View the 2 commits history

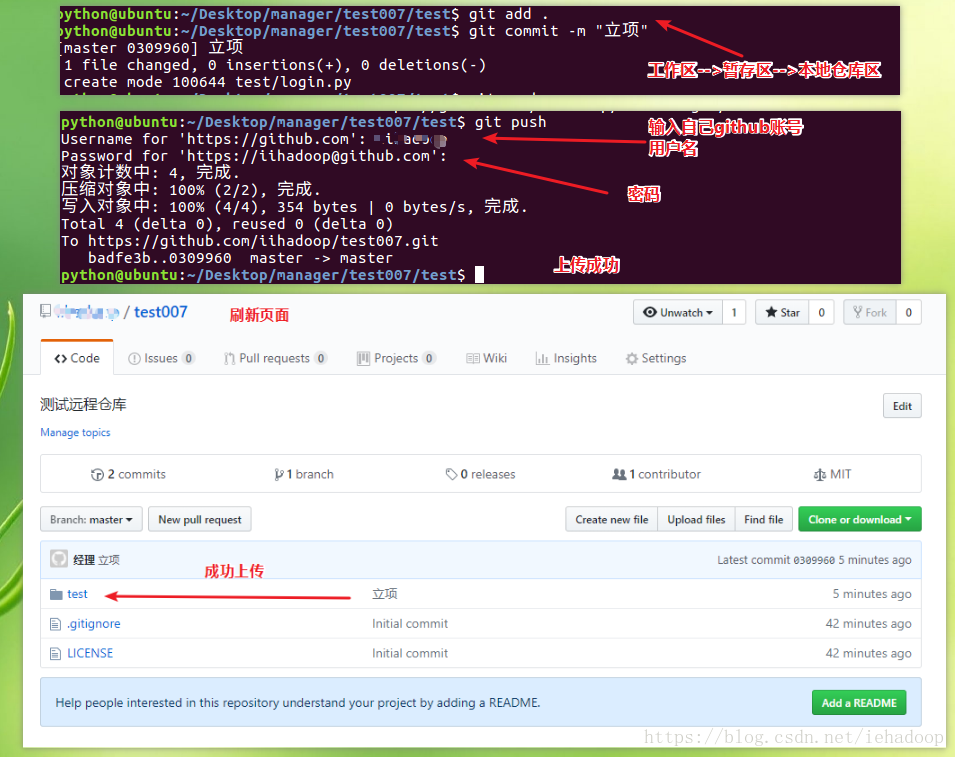pyautogui.click(x=128, y=474)
